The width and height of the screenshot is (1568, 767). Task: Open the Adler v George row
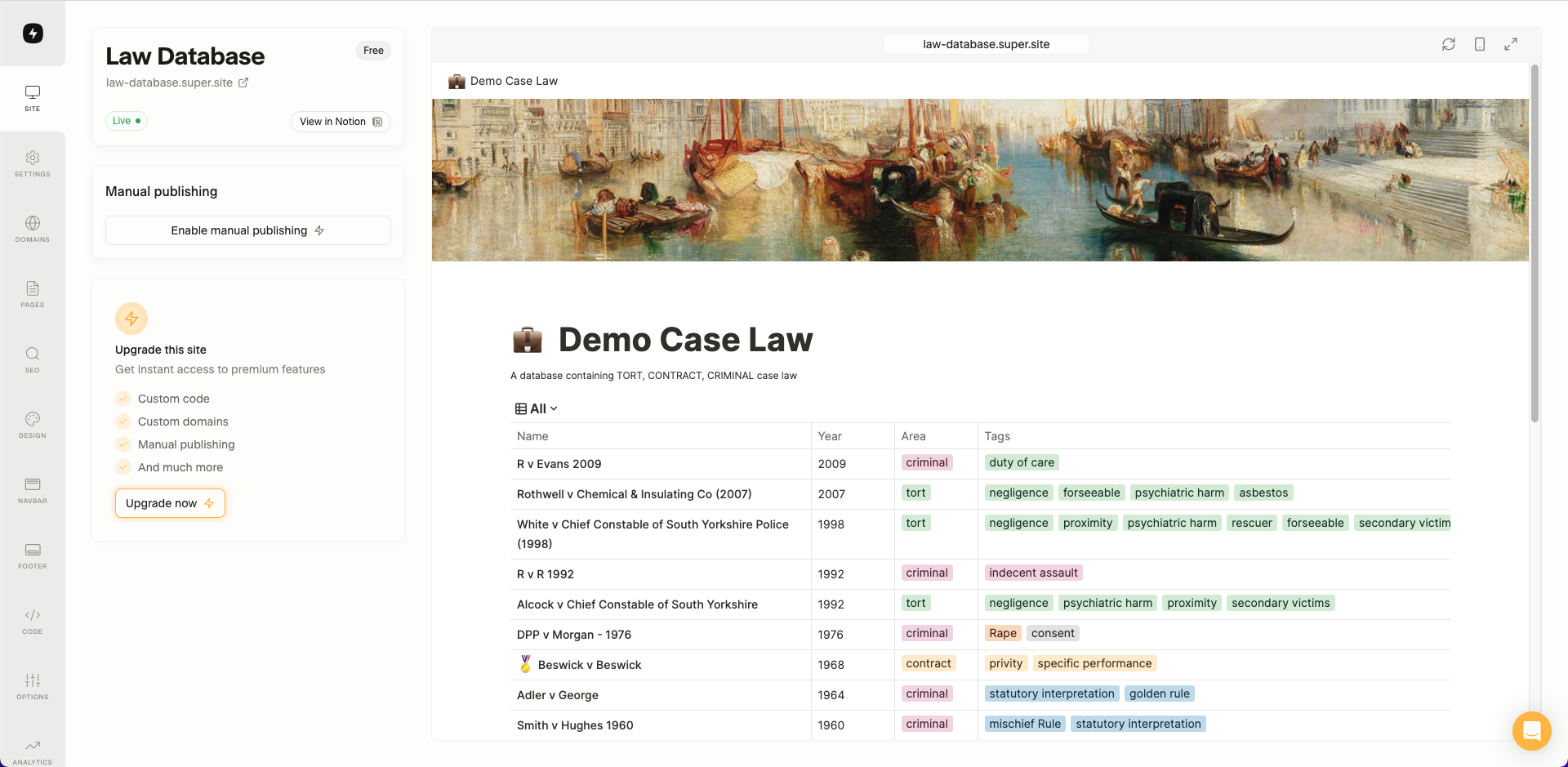558,695
